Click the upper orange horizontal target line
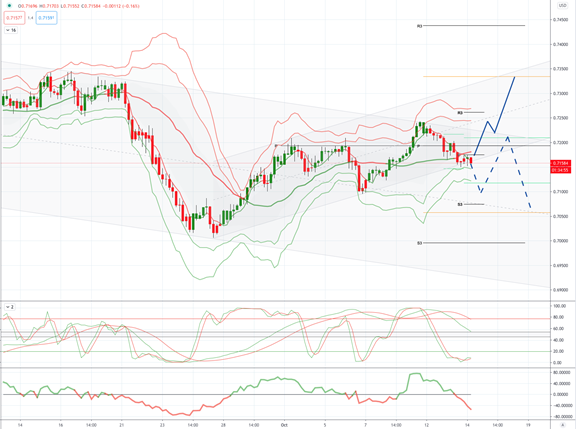The height and width of the screenshot is (429, 576). pos(486,76)
